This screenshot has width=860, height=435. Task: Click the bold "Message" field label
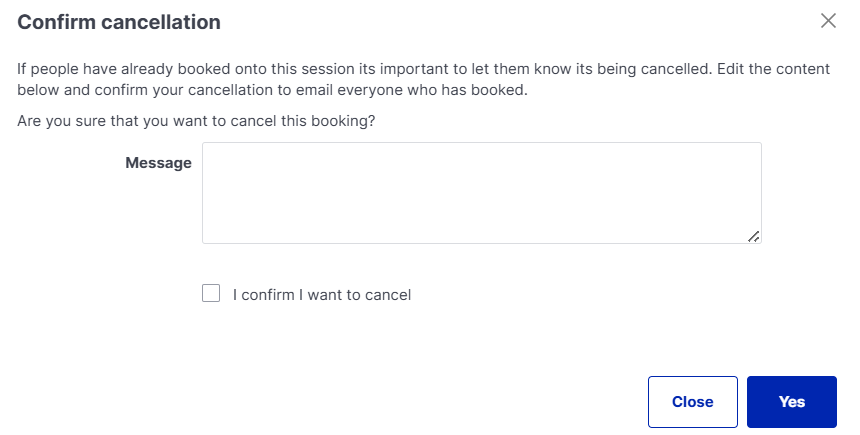point(158,163)
